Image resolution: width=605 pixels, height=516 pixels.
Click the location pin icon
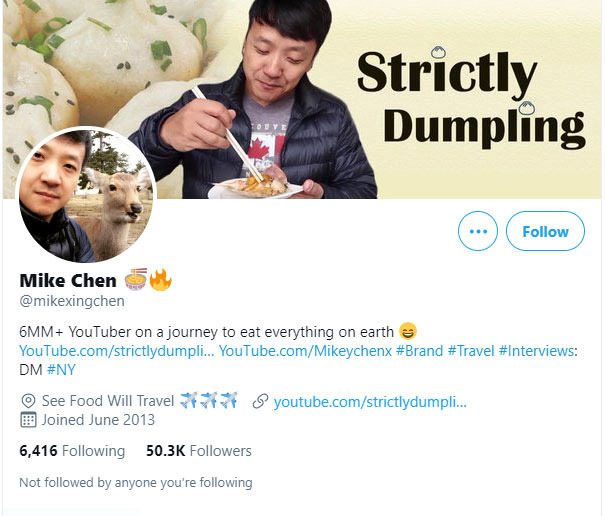[28, 401]
